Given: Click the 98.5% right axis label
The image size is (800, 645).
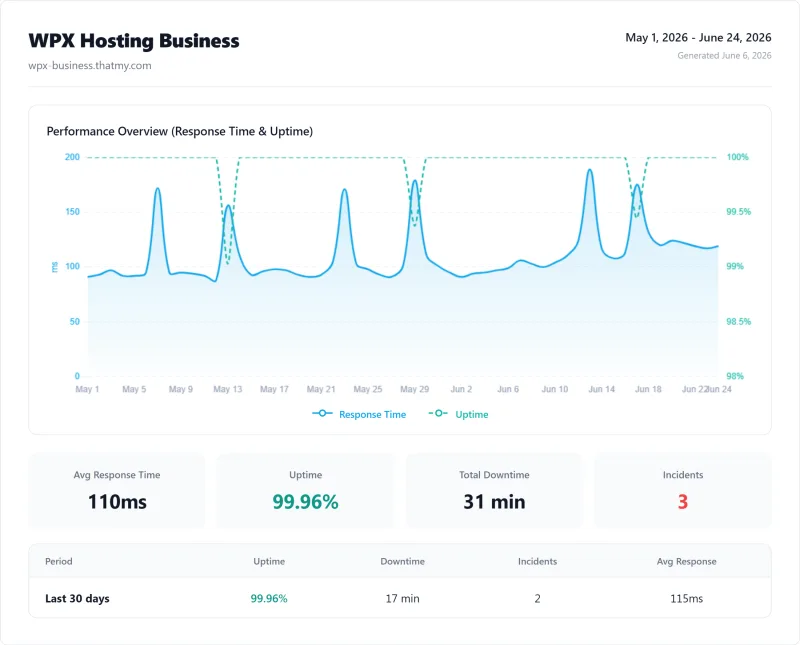Looking at the screenshot, I should [x=738, y=321].
